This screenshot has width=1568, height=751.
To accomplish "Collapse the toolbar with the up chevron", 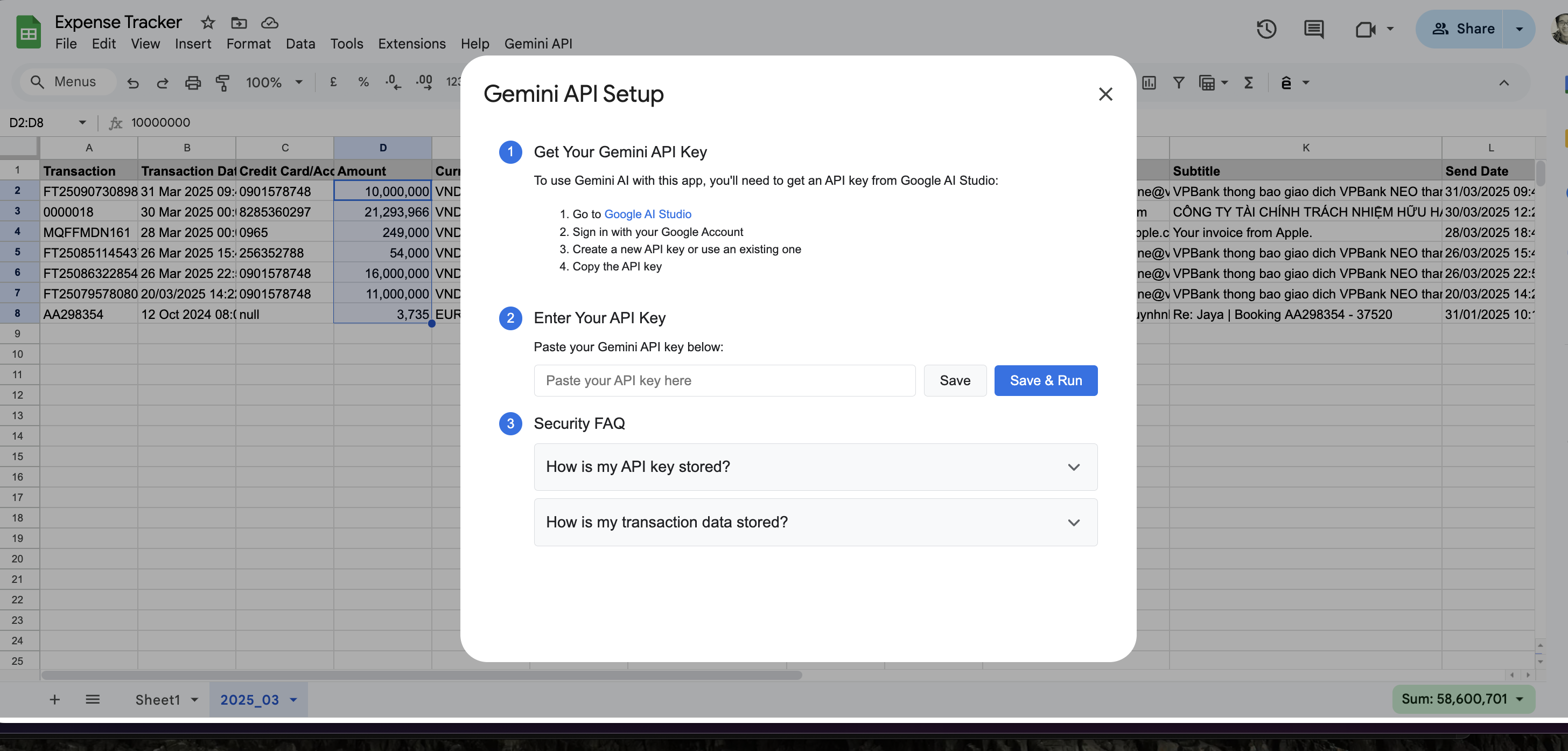I will tap(1503, 82).
